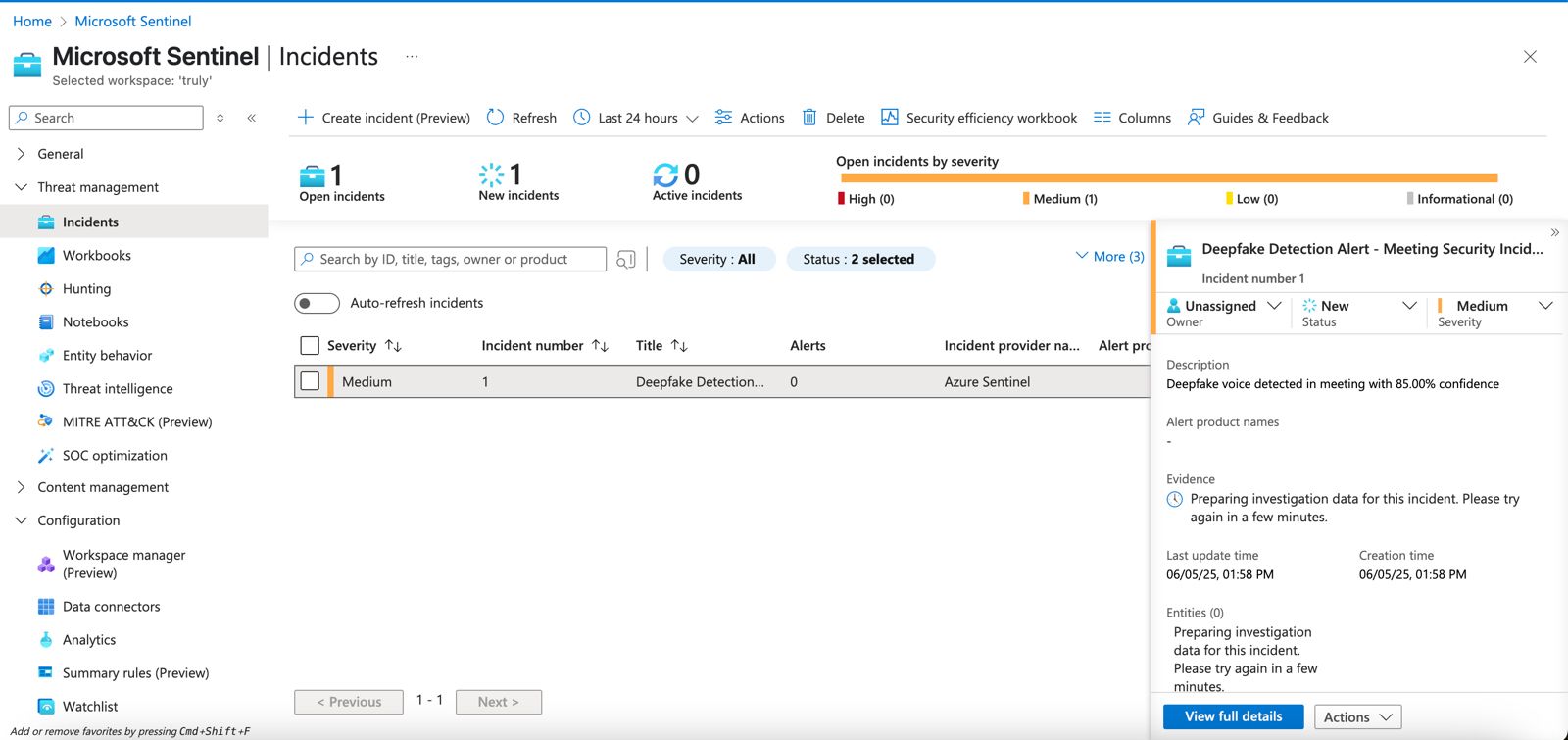Click the Incidents briefcase icon in sidebar
This screenshot has width=1568, height=740.
(46, 222)
